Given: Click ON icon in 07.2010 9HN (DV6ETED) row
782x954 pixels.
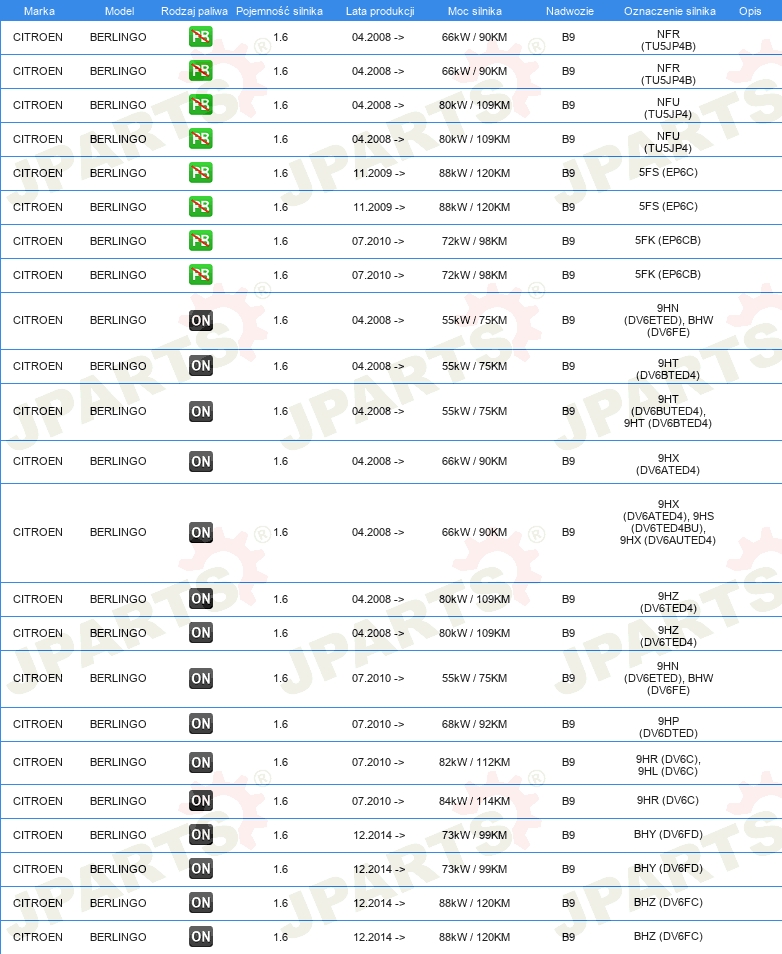Looking at the screenshot, I should [201, 678].
